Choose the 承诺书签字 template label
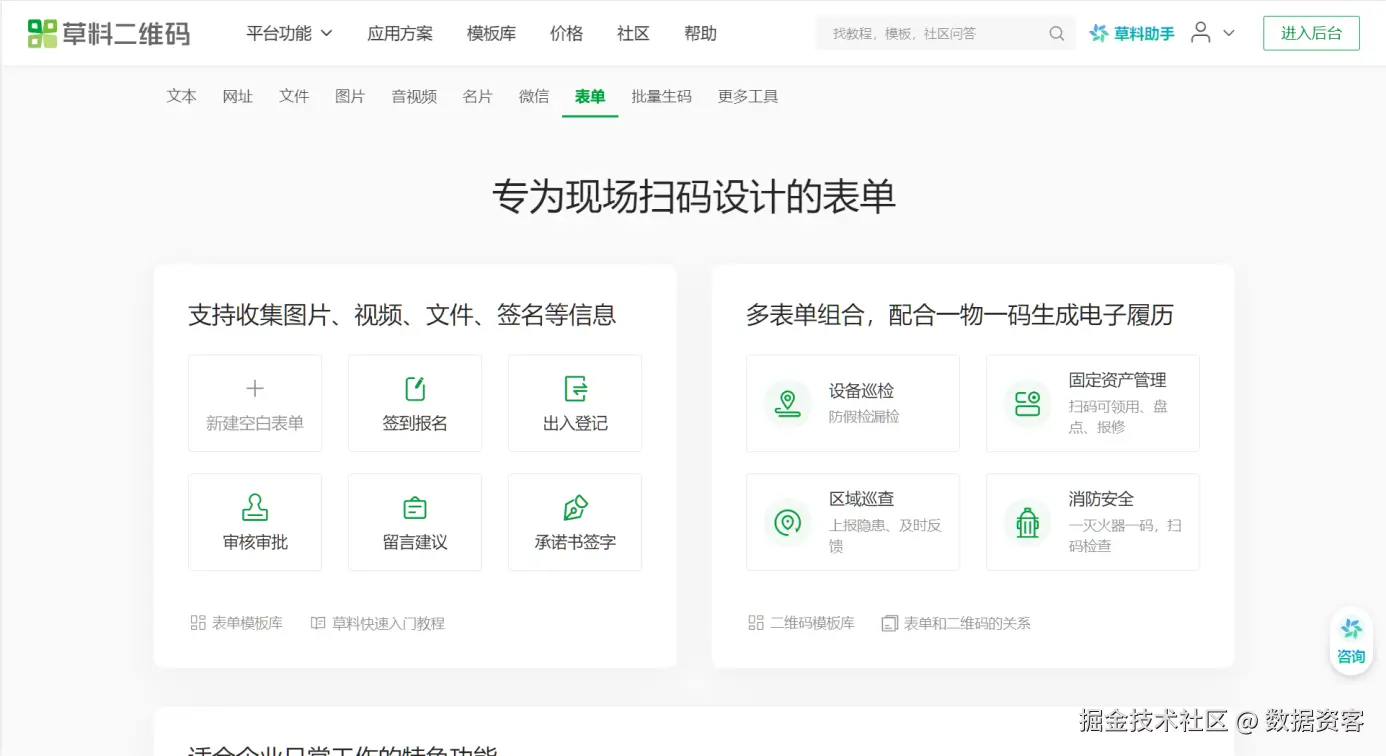This screenshot has height=756, width=1386. pyautogui.click(x=575, y=542)
